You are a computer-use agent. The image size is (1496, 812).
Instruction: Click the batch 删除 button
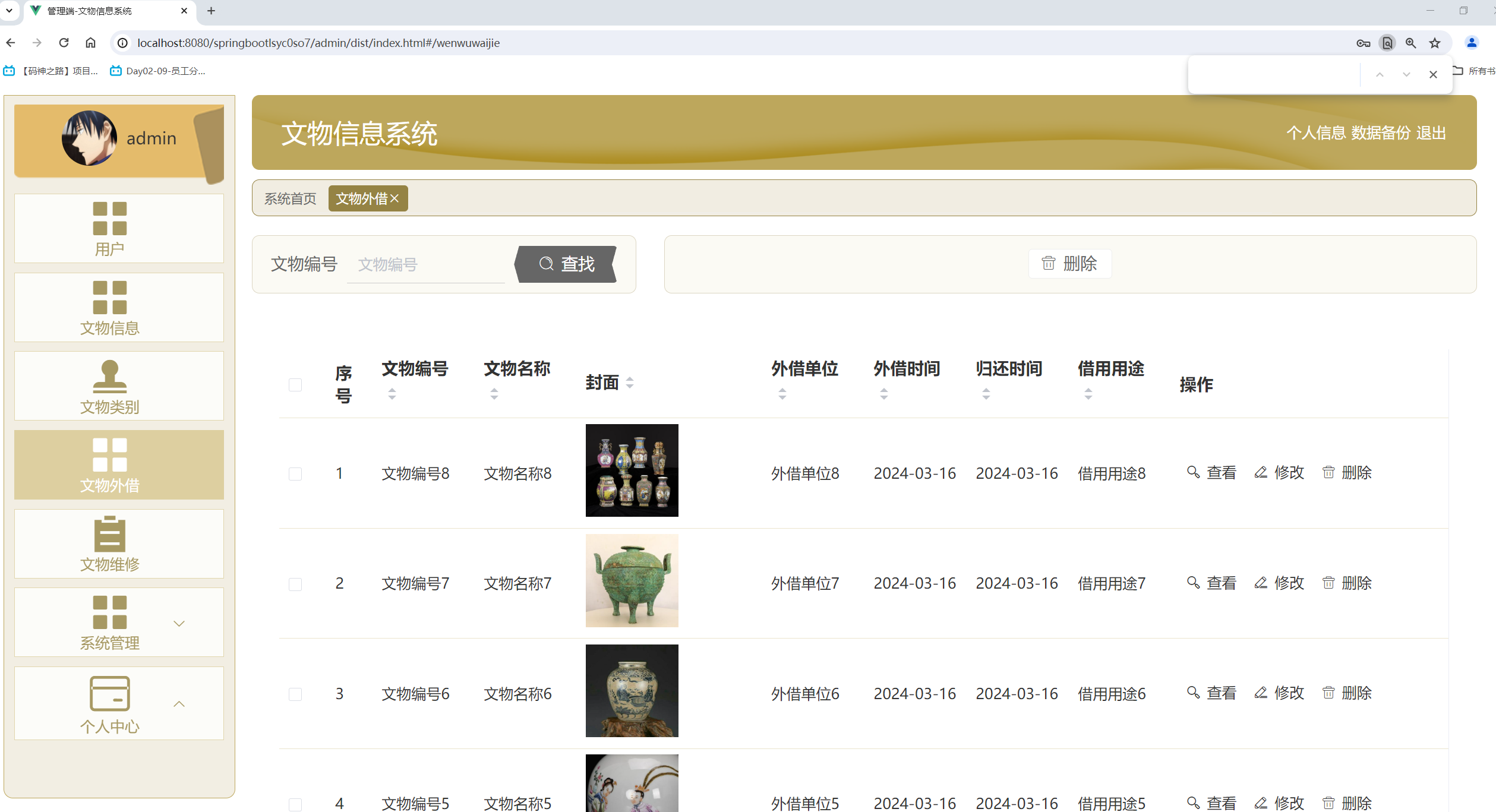click(x=1070, y=264)
